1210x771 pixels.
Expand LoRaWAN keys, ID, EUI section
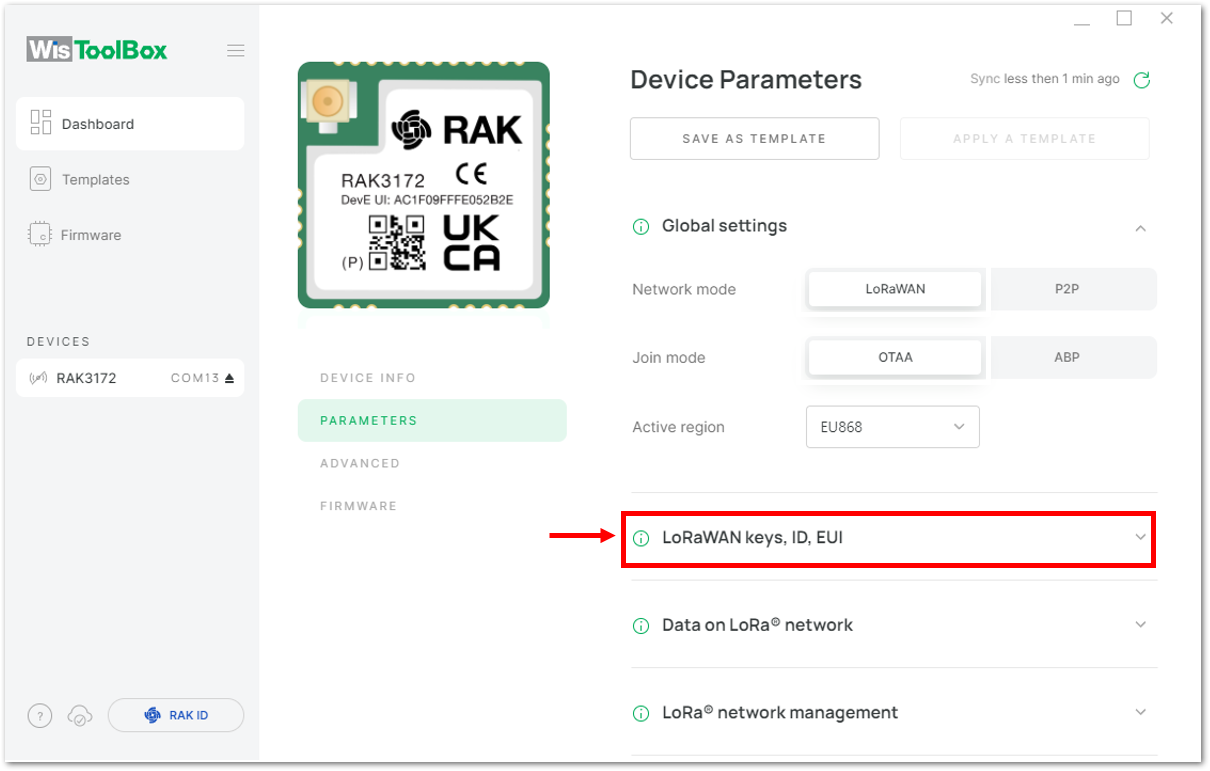[1140, 538]
